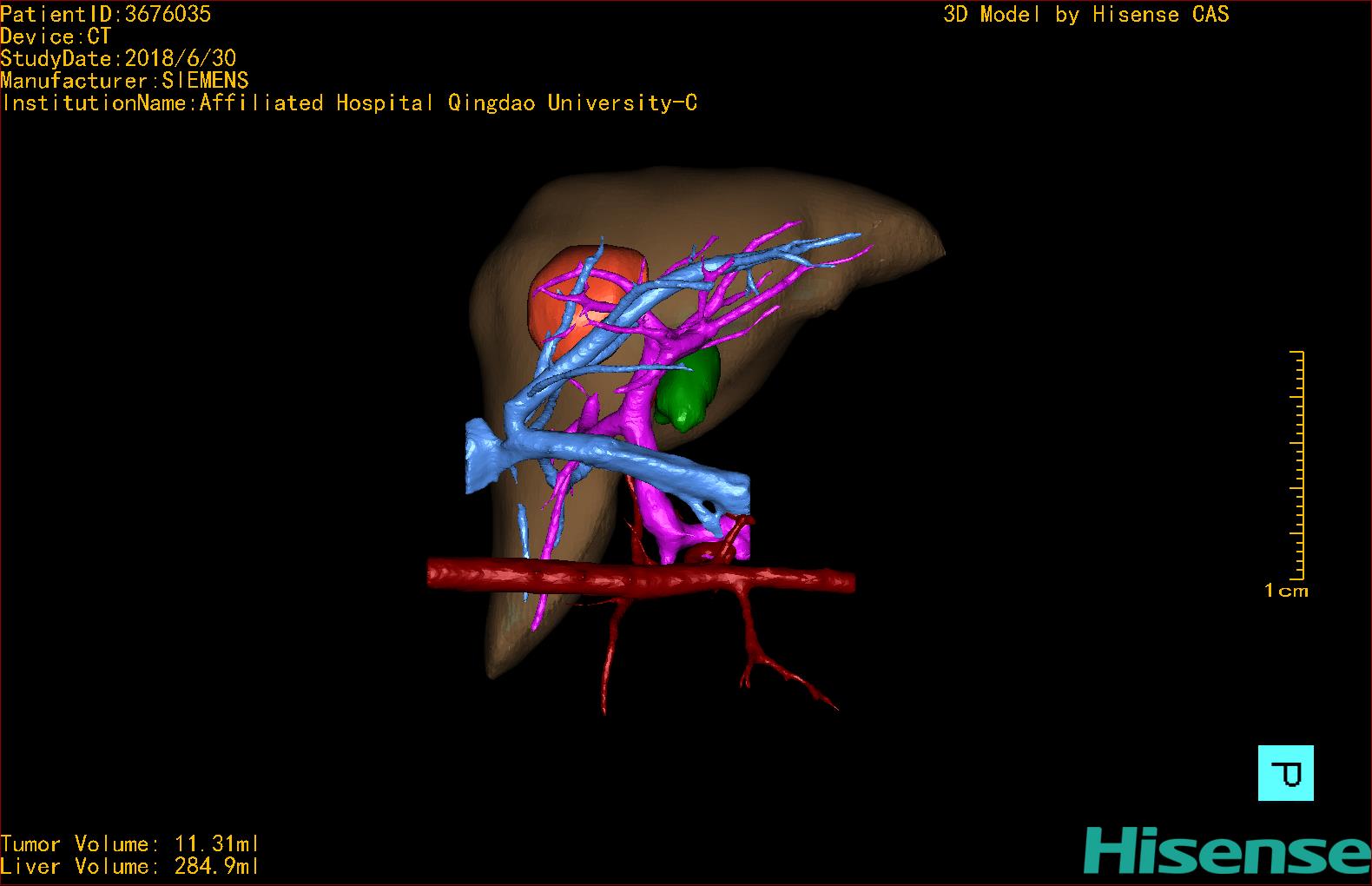Click the Manufacturer:SIEMENS text
The height and width of the screenshot is (886, 1372).
pyautogui.click(x=124, y=81)
